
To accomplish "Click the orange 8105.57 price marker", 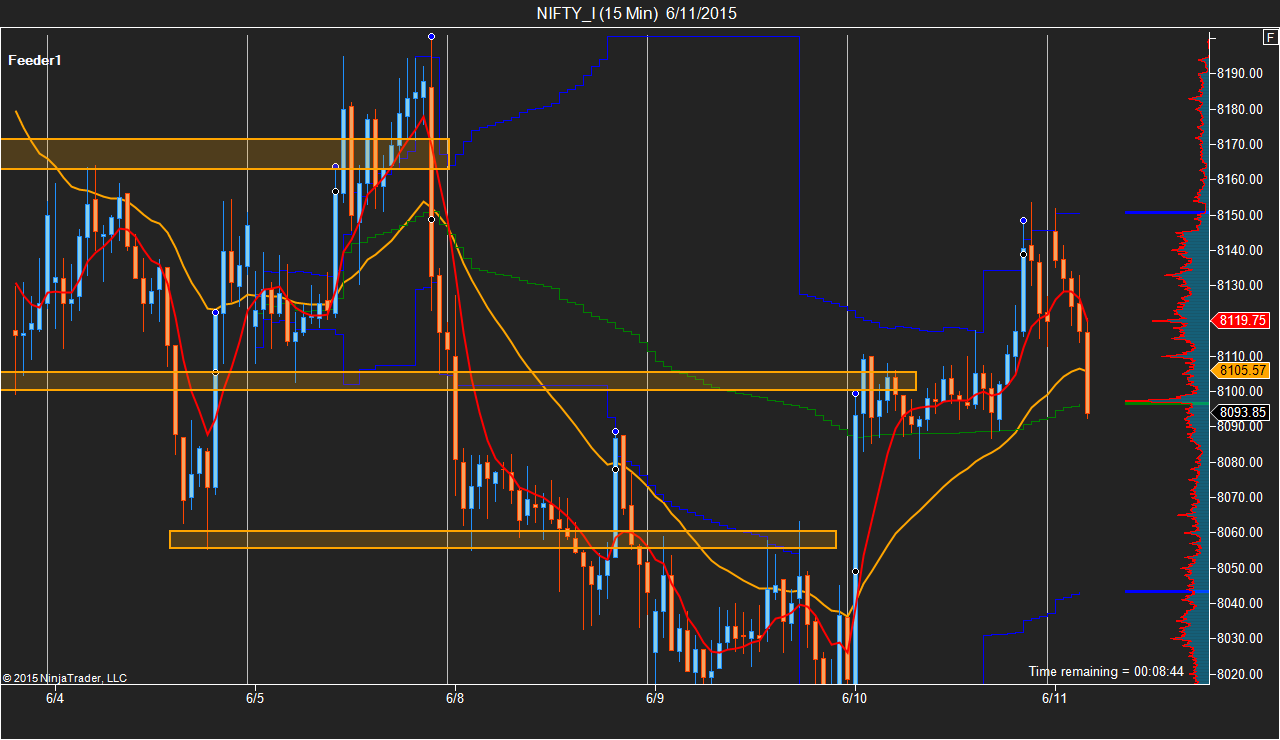I will 1240,370.
